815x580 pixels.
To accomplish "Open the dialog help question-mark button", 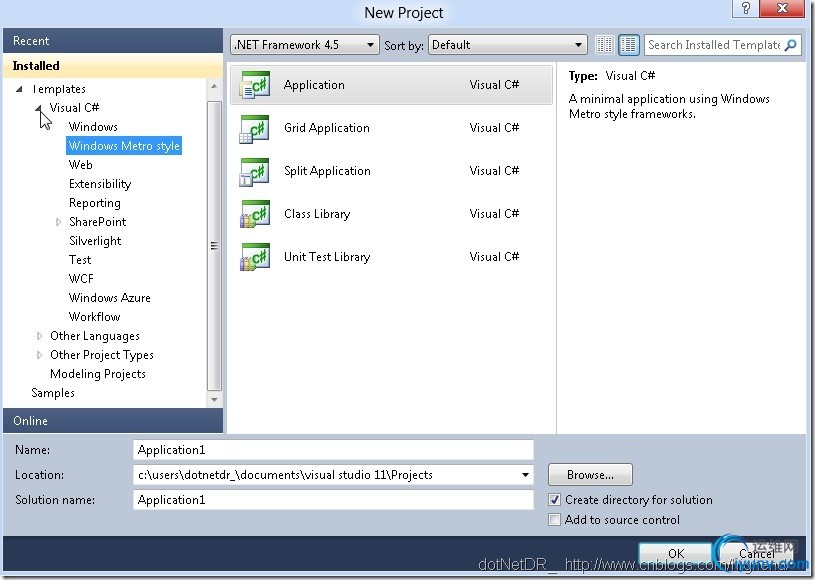I will click(x=745, y=8).
